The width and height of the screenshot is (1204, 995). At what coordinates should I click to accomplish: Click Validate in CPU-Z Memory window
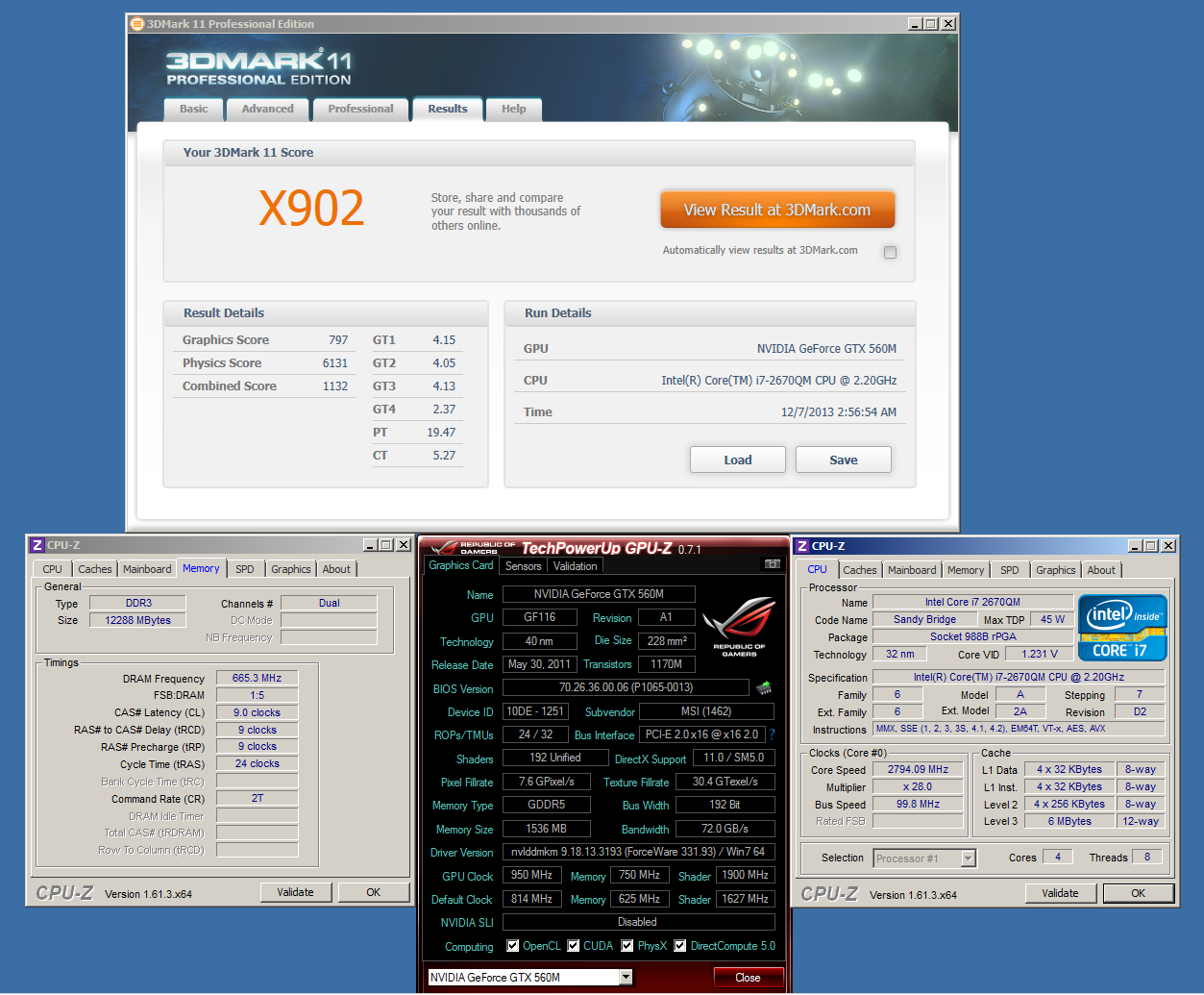tap(295, 892)
